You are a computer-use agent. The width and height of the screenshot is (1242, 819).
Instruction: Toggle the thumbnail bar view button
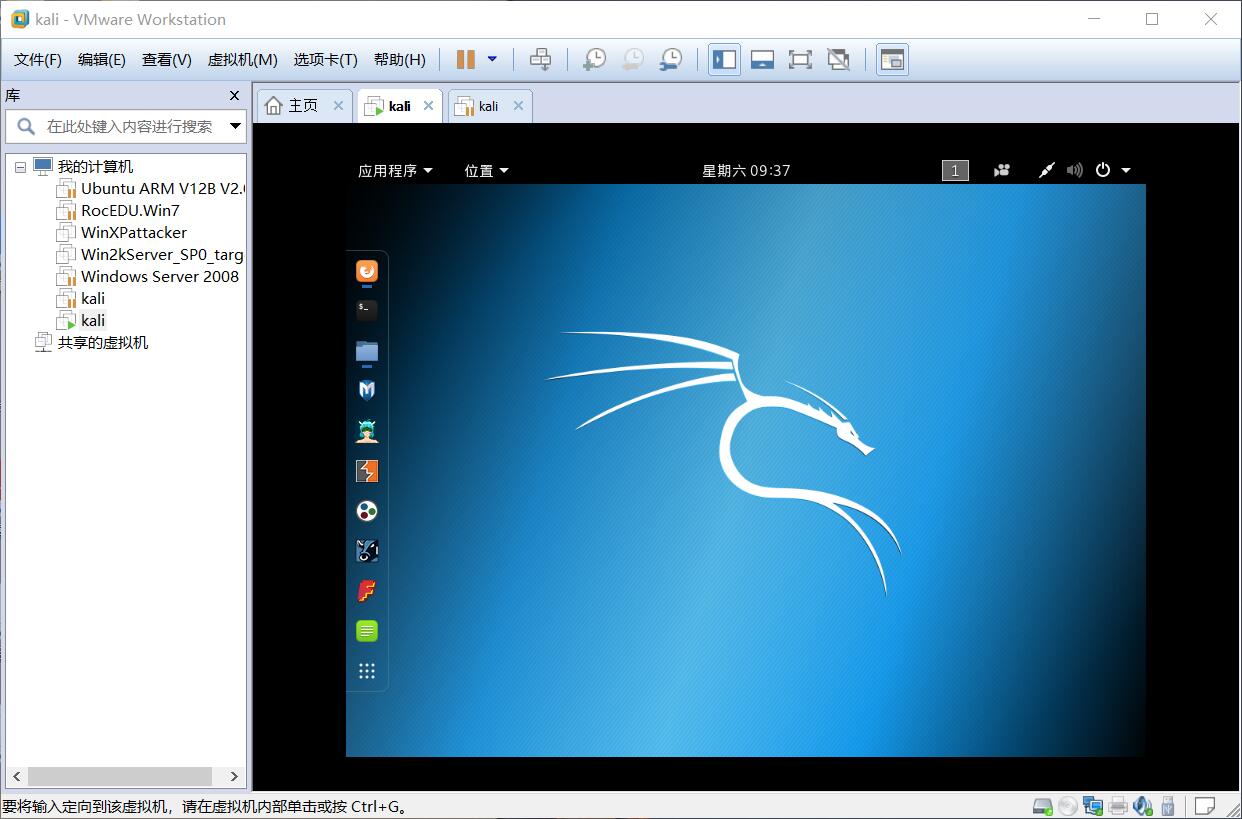pyautogui.click(x=762, y=60)
